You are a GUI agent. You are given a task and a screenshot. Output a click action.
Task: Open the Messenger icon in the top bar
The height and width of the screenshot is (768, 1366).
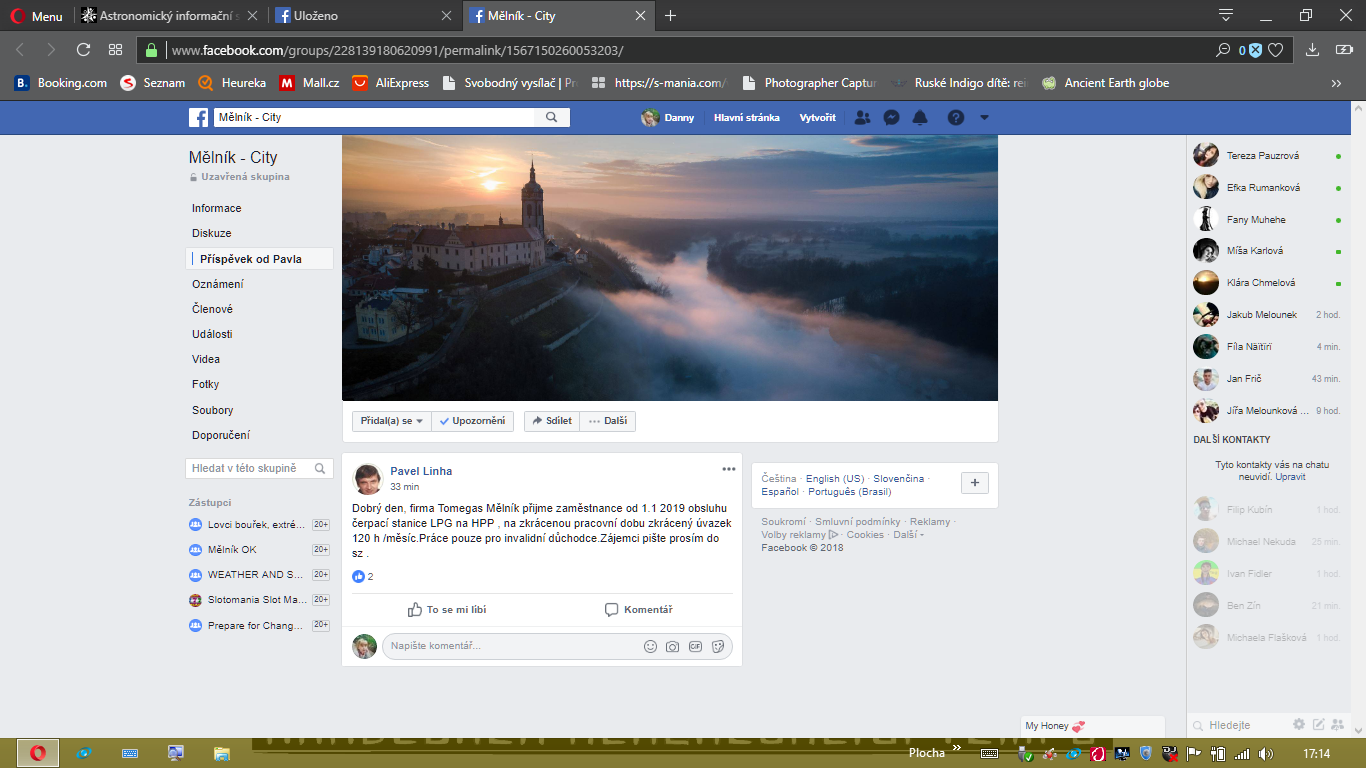pyautogui.click(x=891, y=117)
